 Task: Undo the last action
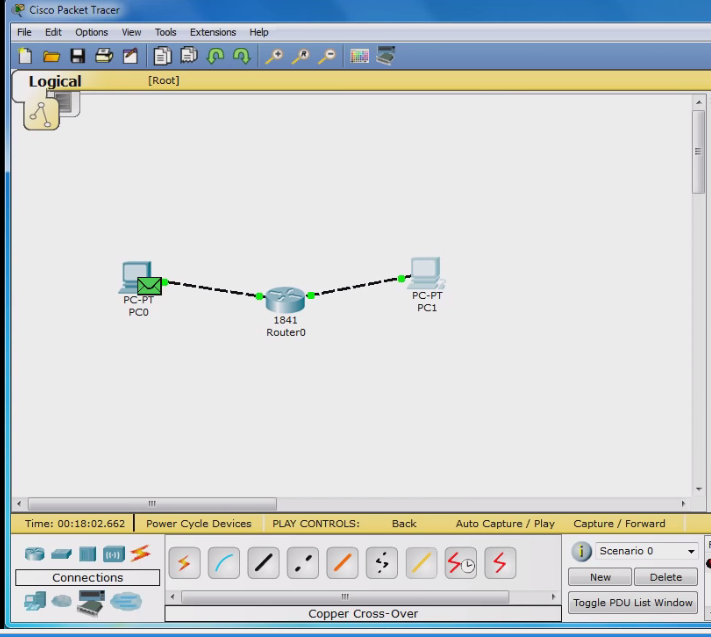215,56
